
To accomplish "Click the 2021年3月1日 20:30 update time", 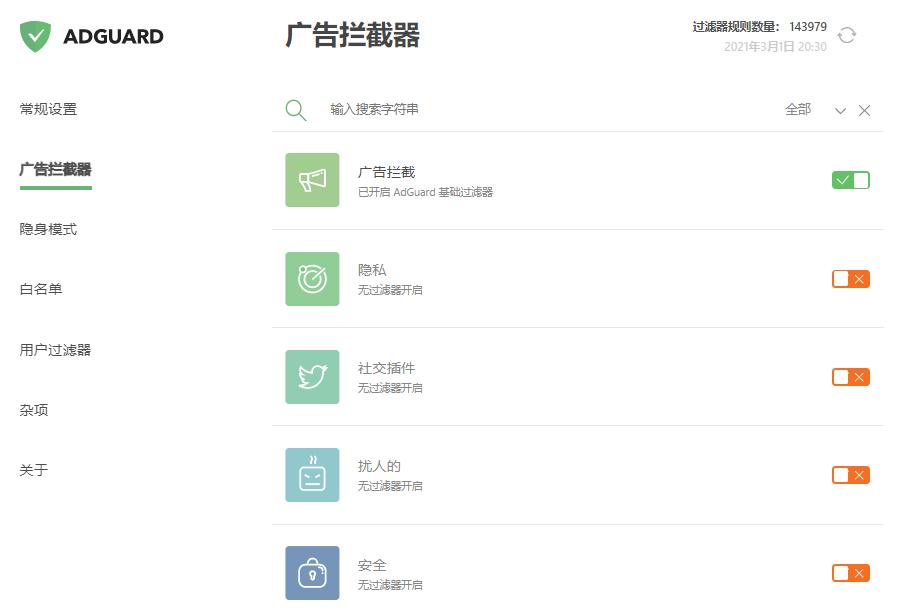I will [x=775, y=47].
